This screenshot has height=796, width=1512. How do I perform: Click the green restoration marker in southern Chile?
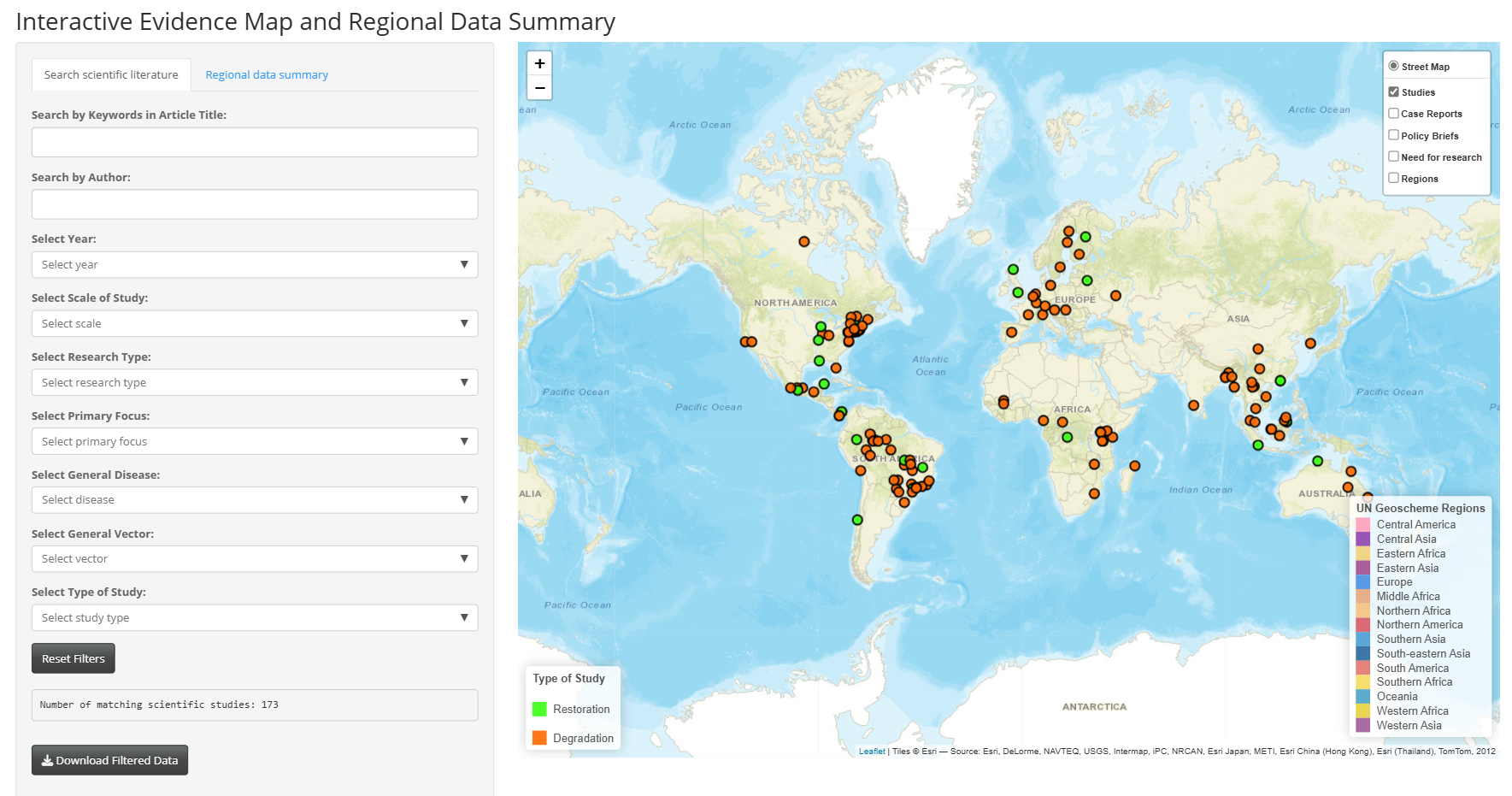coord(857,520)
